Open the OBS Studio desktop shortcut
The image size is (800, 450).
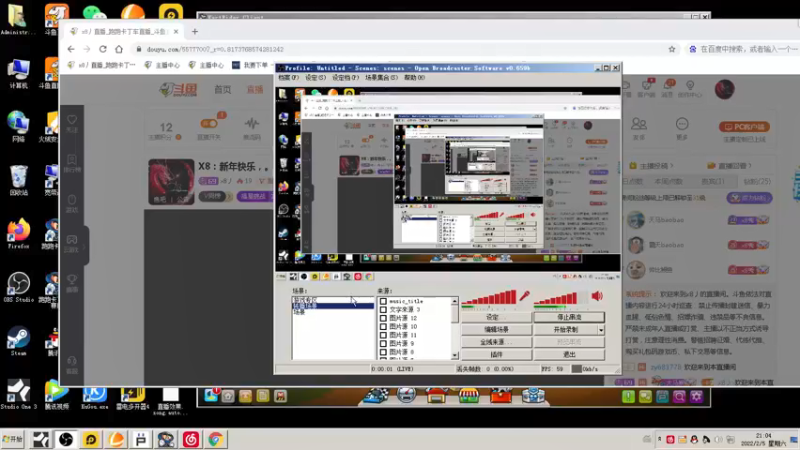[18, 287]
